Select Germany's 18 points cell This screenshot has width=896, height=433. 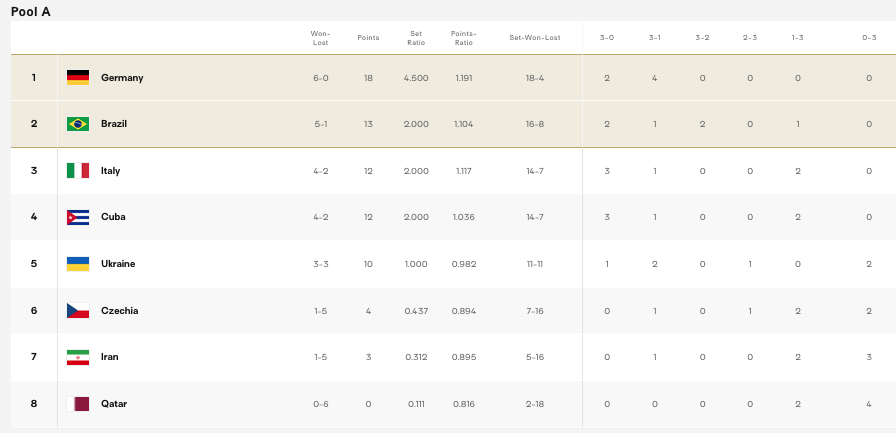pos(368,78)
